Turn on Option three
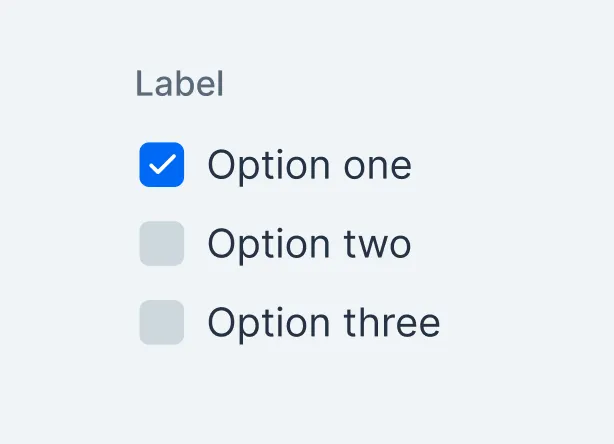614x444 pixels. [161, 322]
